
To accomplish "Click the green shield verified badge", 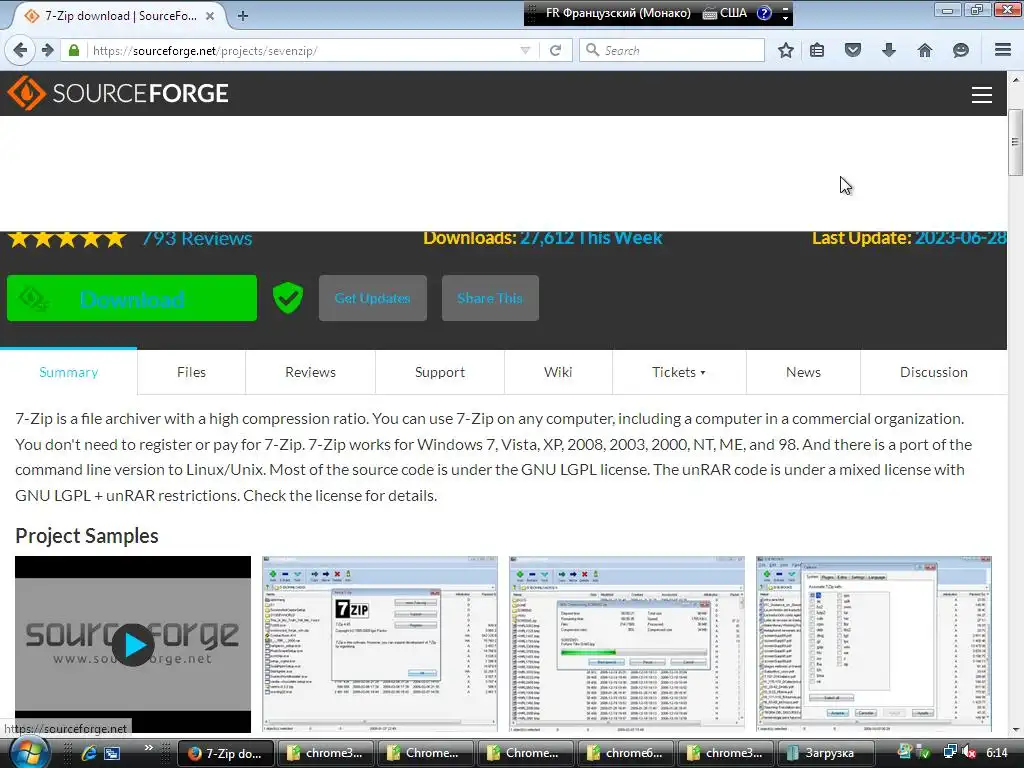I will [x=288, y=298].
